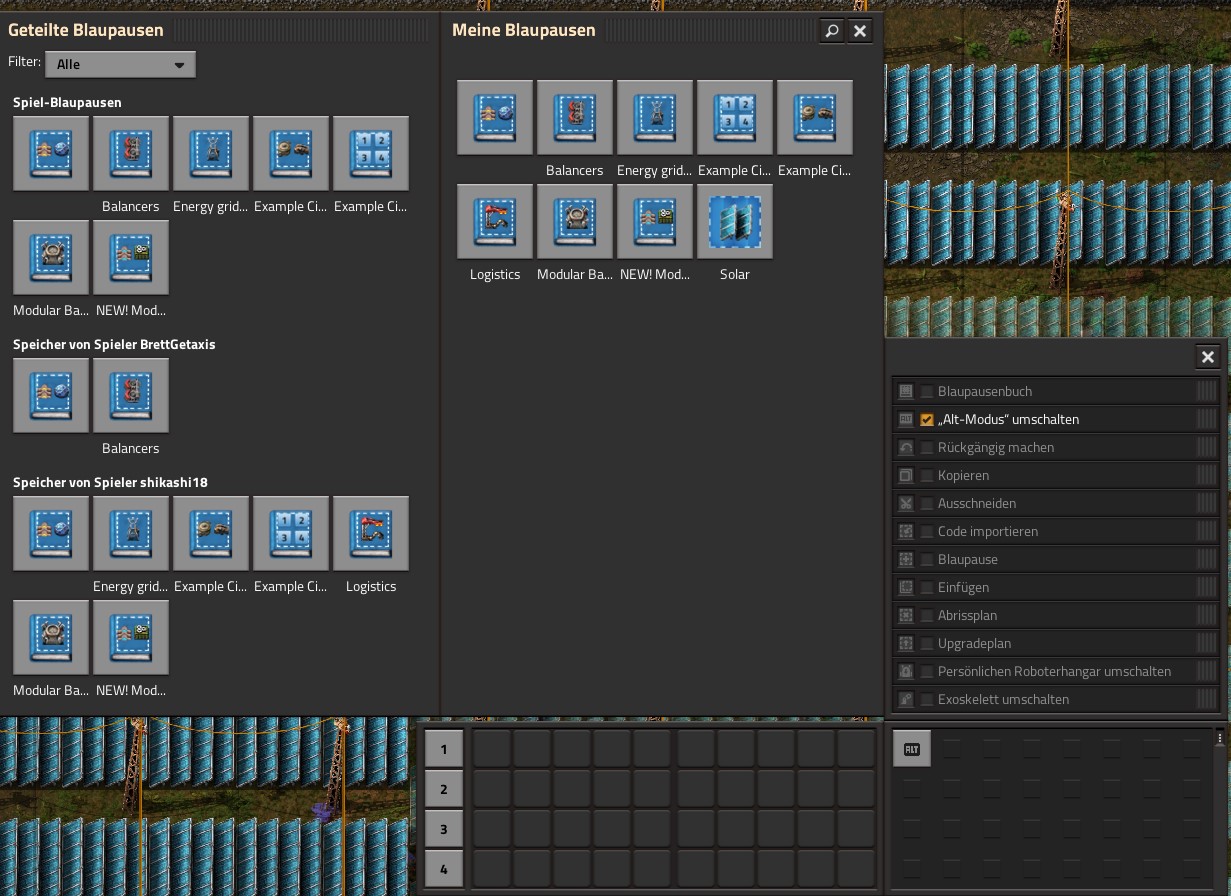Click the Speicher von Spieler shikashi18 heading
The image size is (1231, 896).
(x=110, y=482)
